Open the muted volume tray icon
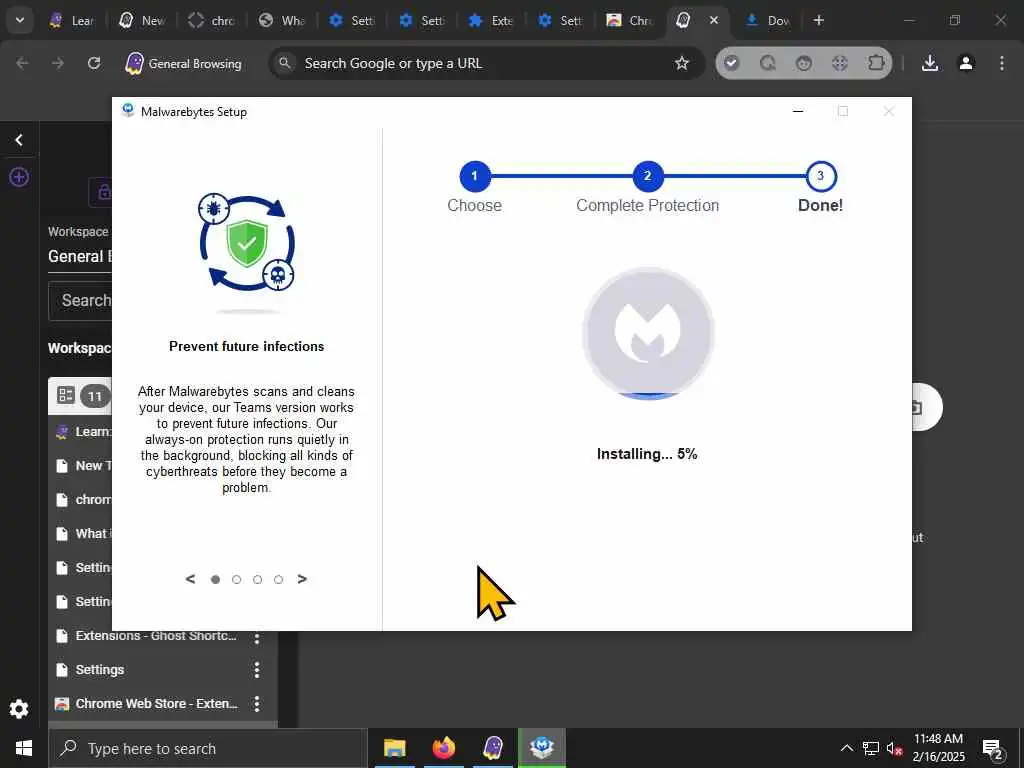This screenshot has width=1024, height=768. coord(895,748)
